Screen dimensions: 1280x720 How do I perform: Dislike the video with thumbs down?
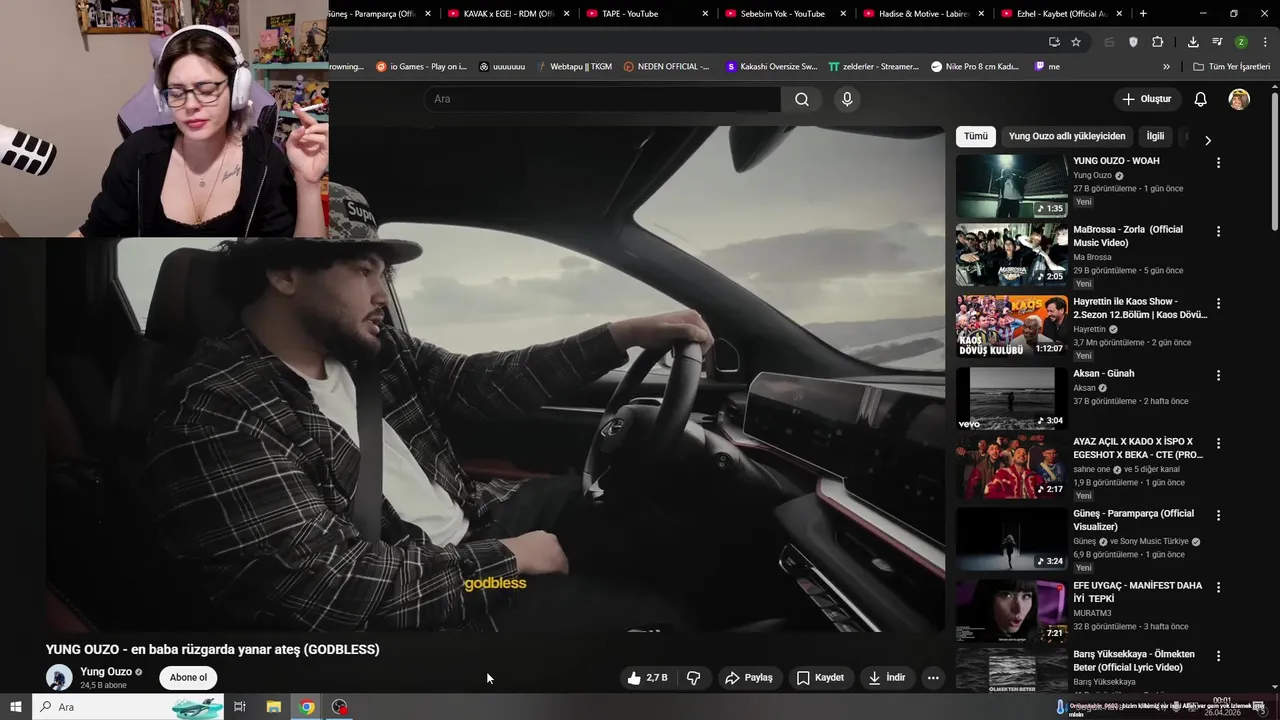pos(694,678)
